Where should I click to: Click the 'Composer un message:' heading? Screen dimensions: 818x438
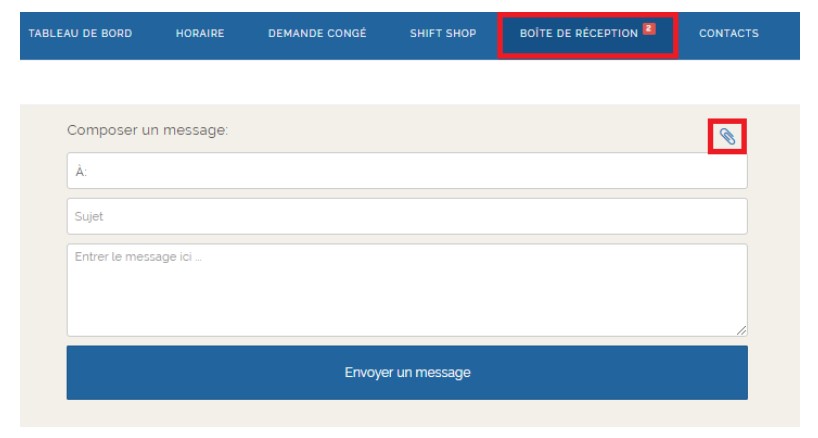coord(147,130)
